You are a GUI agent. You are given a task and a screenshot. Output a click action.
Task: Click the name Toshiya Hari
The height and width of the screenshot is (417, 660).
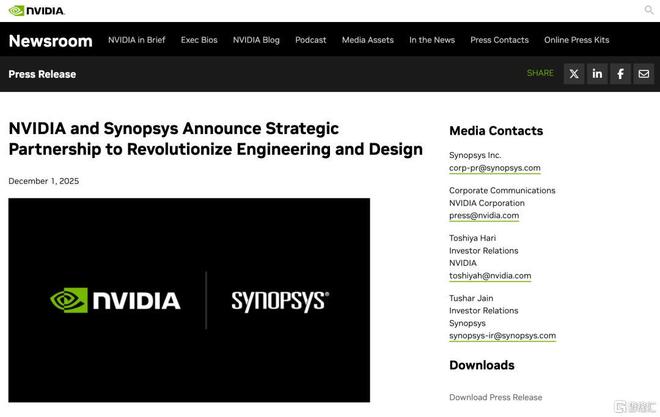click(472, 238)
